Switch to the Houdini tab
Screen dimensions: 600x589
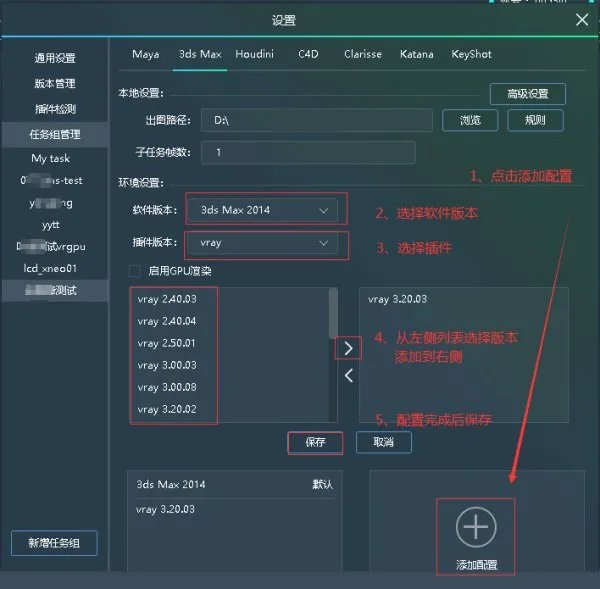pos(254,54)
